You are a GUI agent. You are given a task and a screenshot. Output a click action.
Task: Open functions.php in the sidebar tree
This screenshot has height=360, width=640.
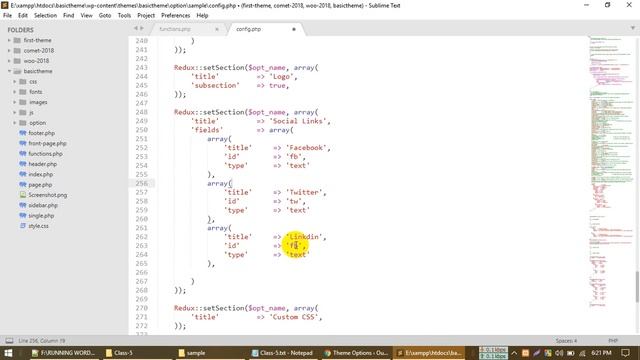(x=45, y=153)
